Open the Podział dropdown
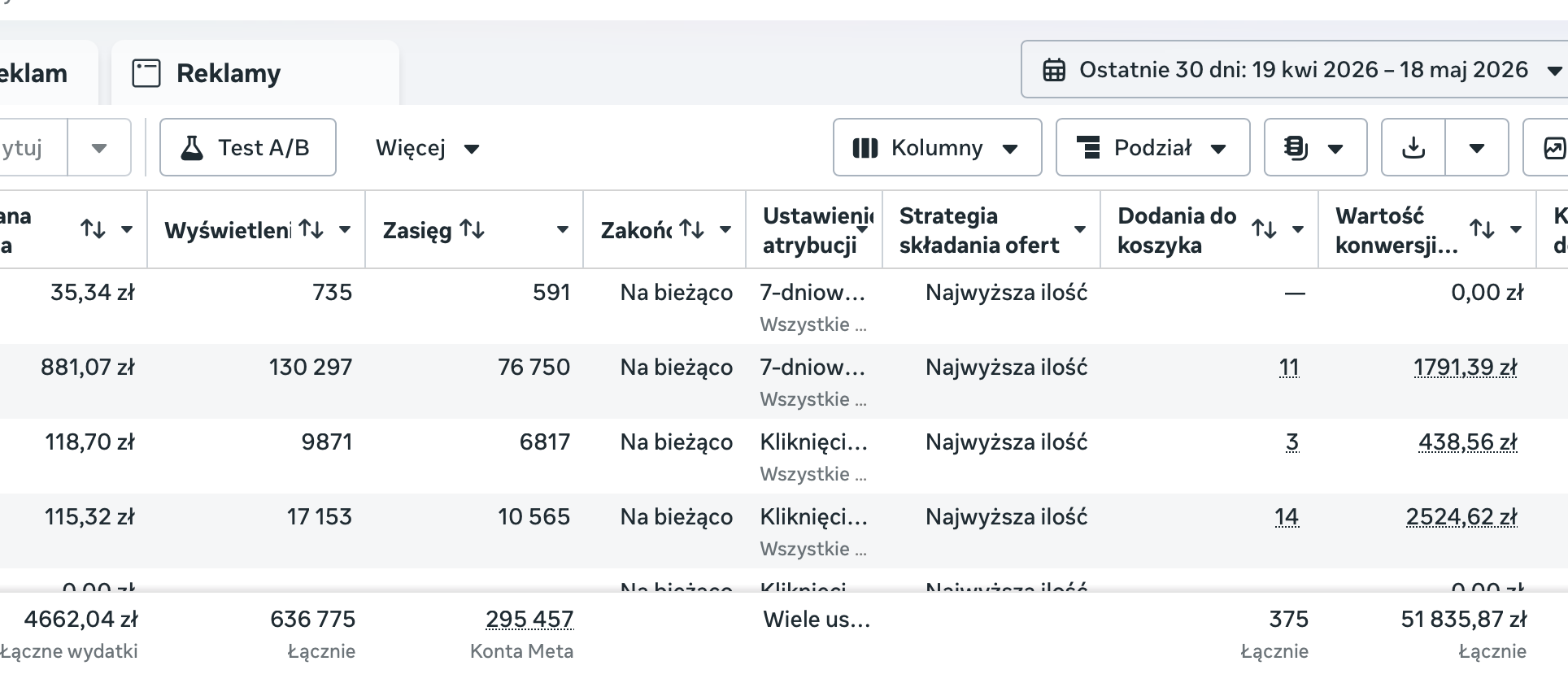 [1152, 147]
